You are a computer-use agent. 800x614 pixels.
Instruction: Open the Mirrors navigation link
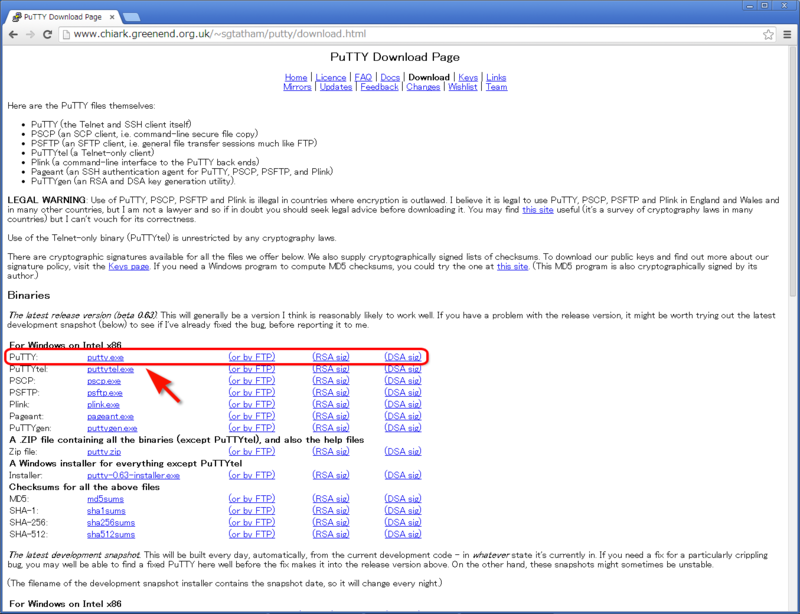pyautogui.click(x=297, y=87)
